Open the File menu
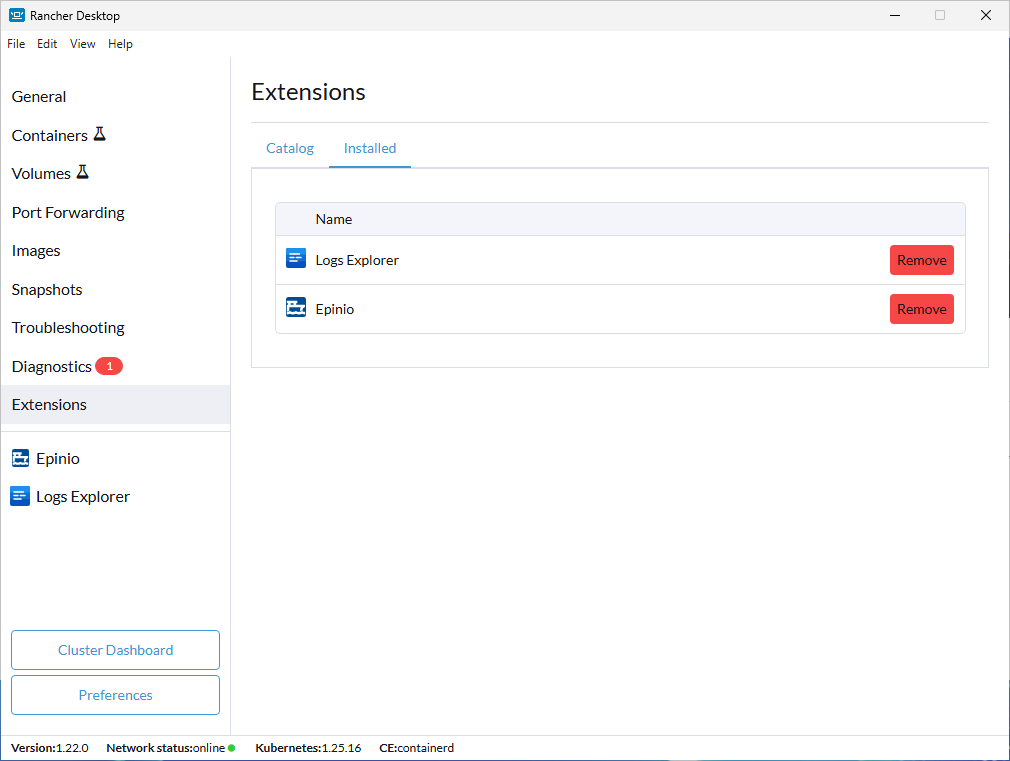This screenshot has width=1010, height=761. [16, 44]
